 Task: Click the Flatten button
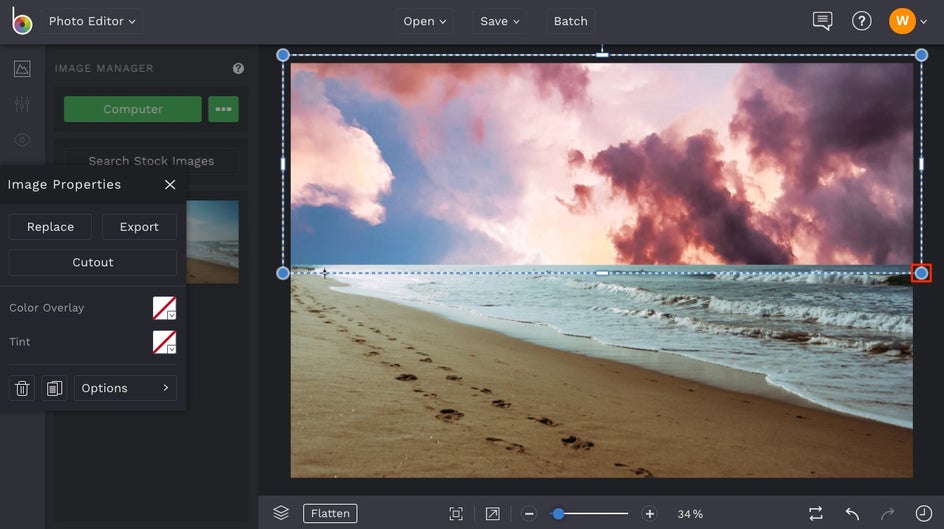pos(330,514)
